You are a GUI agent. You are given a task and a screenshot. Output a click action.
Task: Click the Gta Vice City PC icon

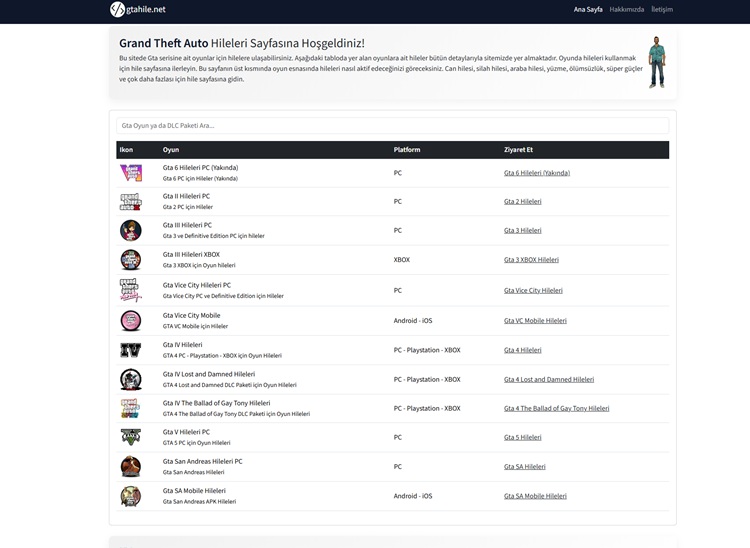click(x=131, y=290)
